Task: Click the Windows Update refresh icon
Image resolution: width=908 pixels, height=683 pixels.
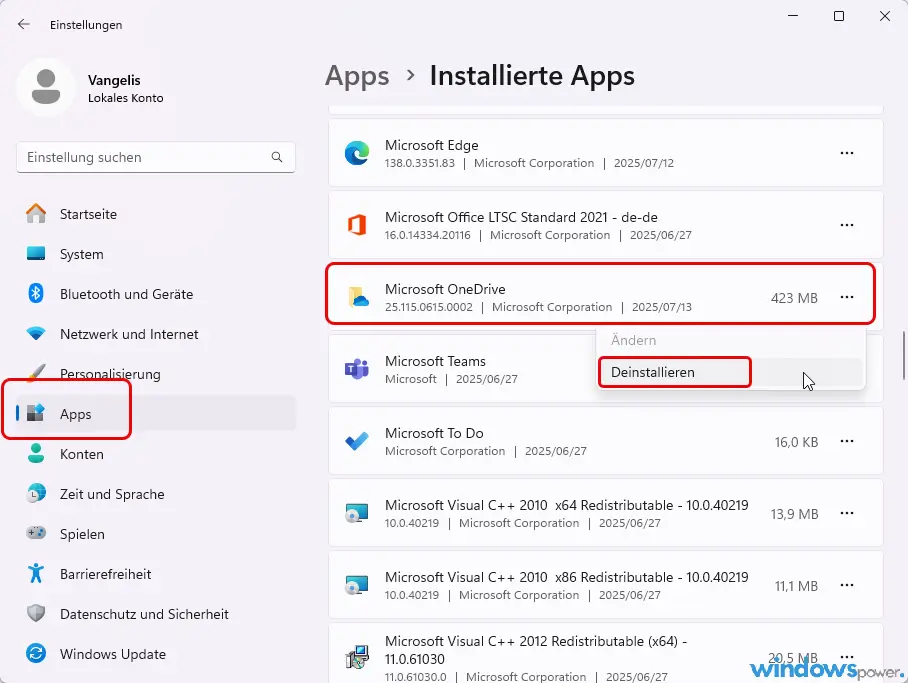Action: click(36, 653)
